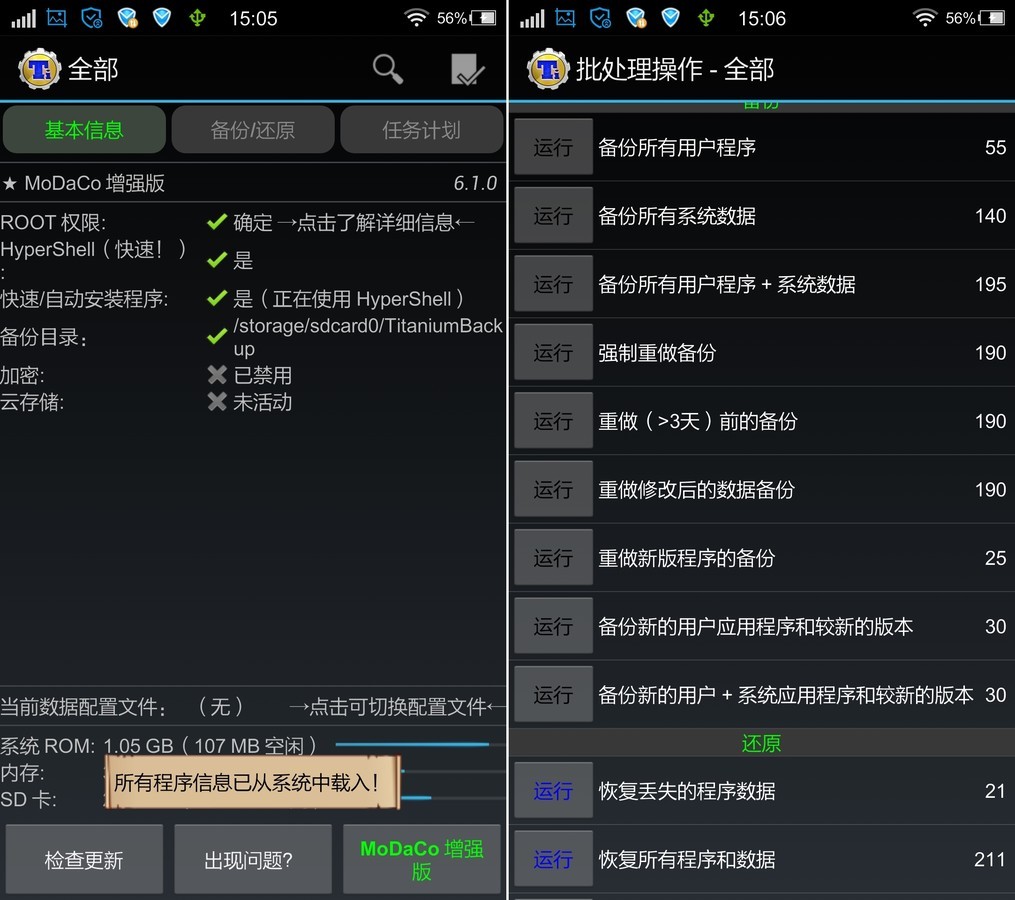Run 强制重做备份 batch action

[x=553, y=352]
